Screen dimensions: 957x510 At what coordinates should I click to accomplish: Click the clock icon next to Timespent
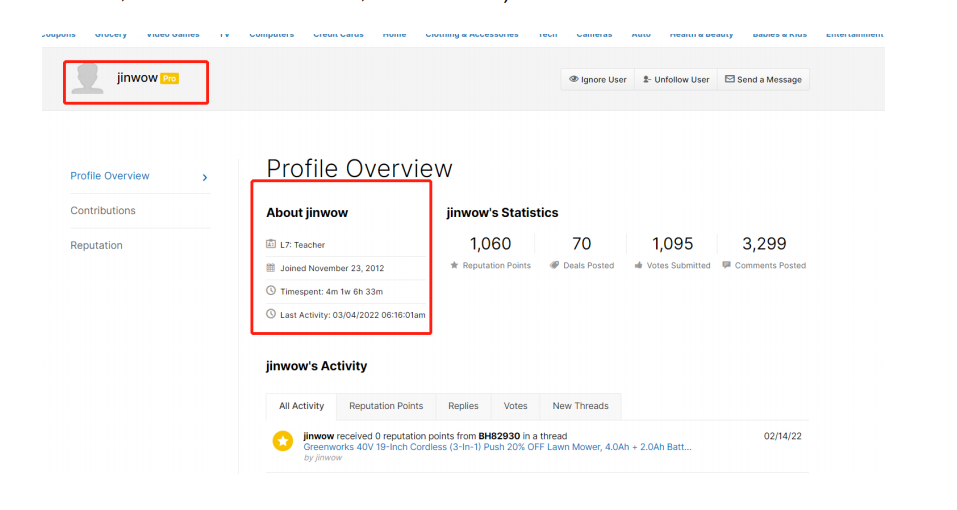tap(271, 291)
